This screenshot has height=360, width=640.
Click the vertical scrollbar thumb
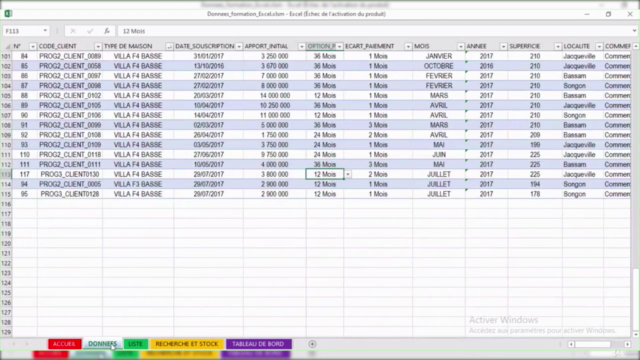coord(636,280)
